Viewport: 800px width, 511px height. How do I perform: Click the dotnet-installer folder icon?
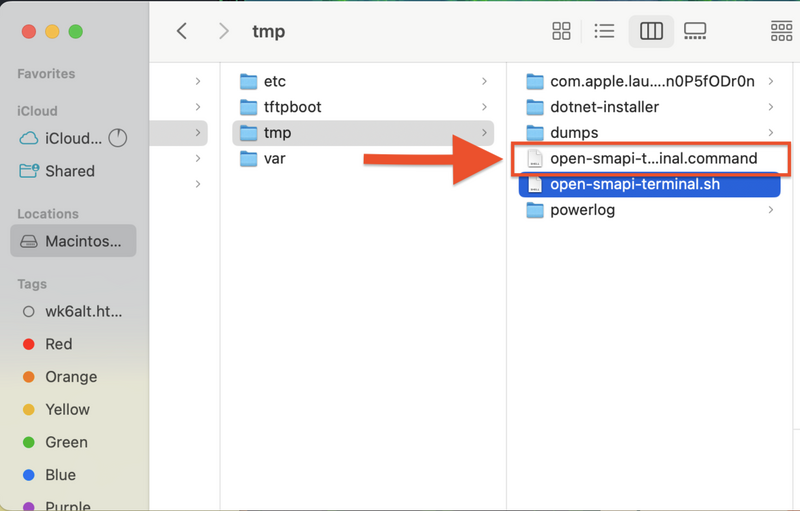(x=535, y=107)
